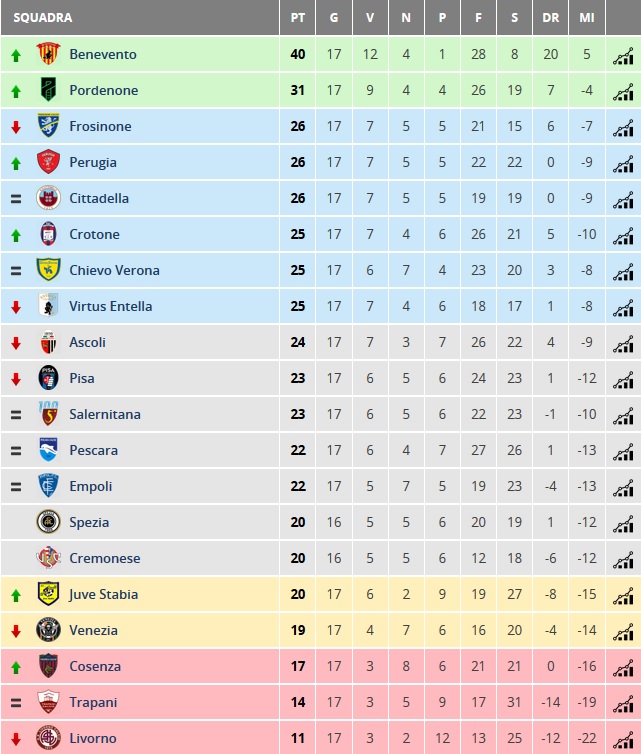Open the Salernitana team link
Viewport: 641px width, 754px height.
[x=105, y=414]
